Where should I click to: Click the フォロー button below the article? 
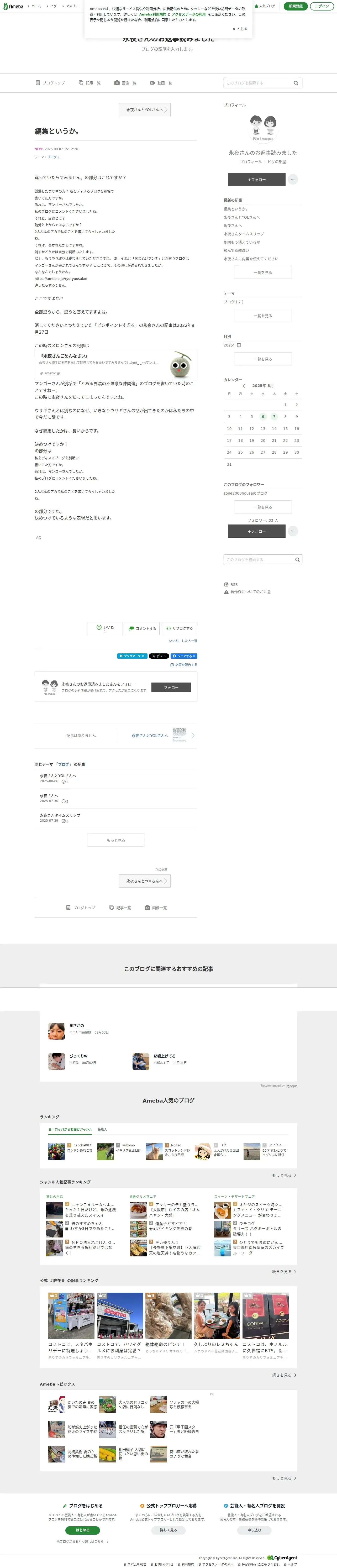coord(171,687)
